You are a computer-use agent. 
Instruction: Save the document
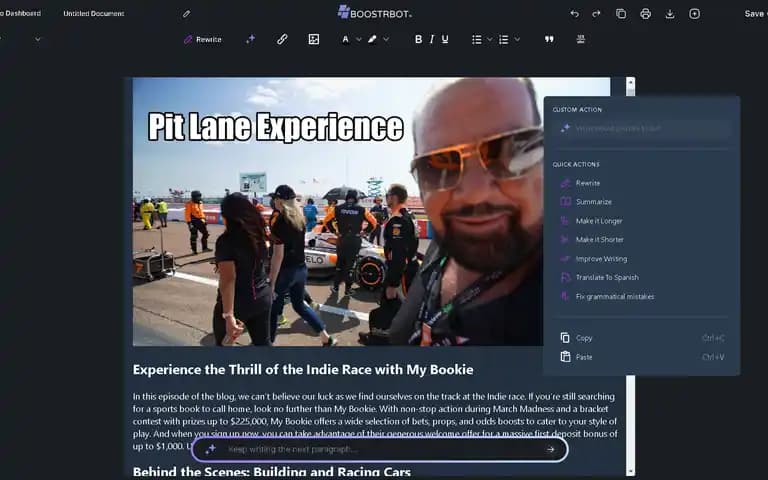tap(755, 14)
